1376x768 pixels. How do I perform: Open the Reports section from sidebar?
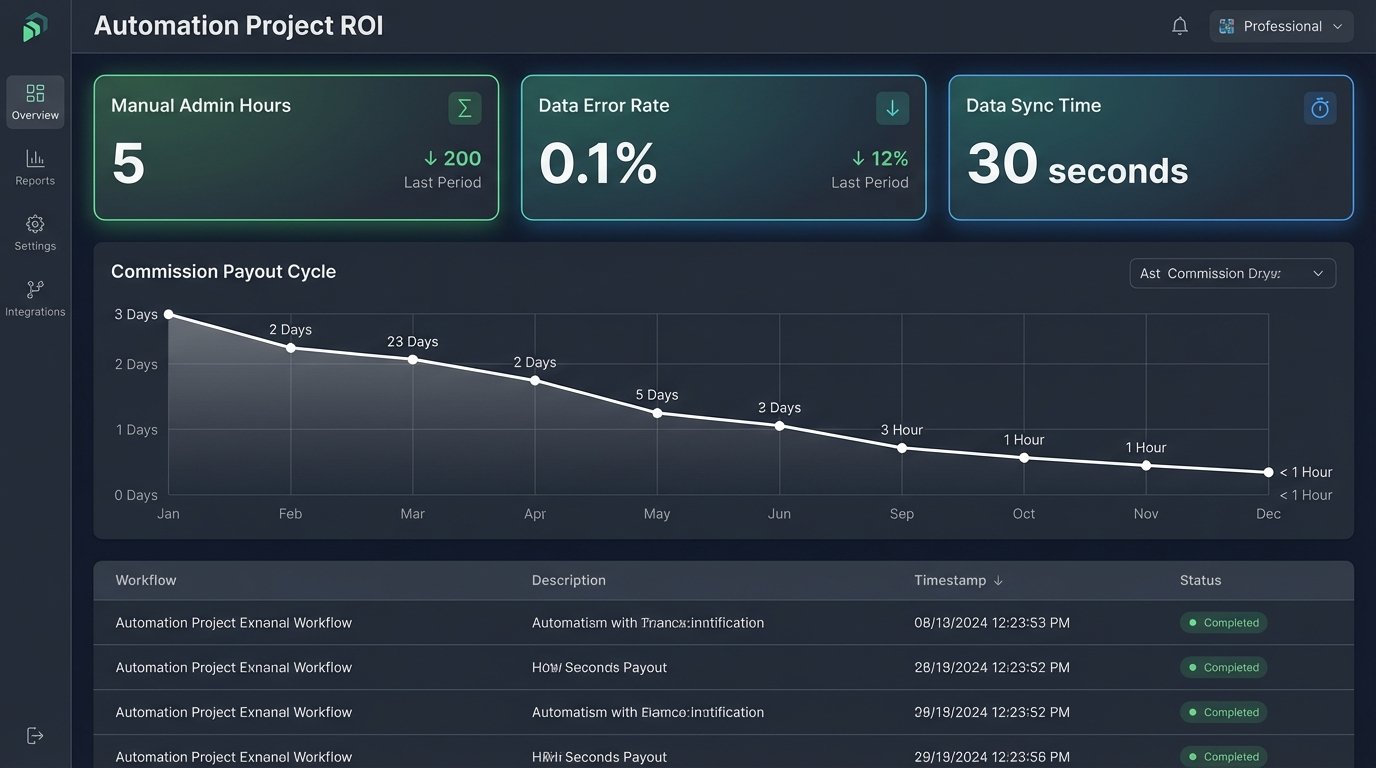coord(35,165)
